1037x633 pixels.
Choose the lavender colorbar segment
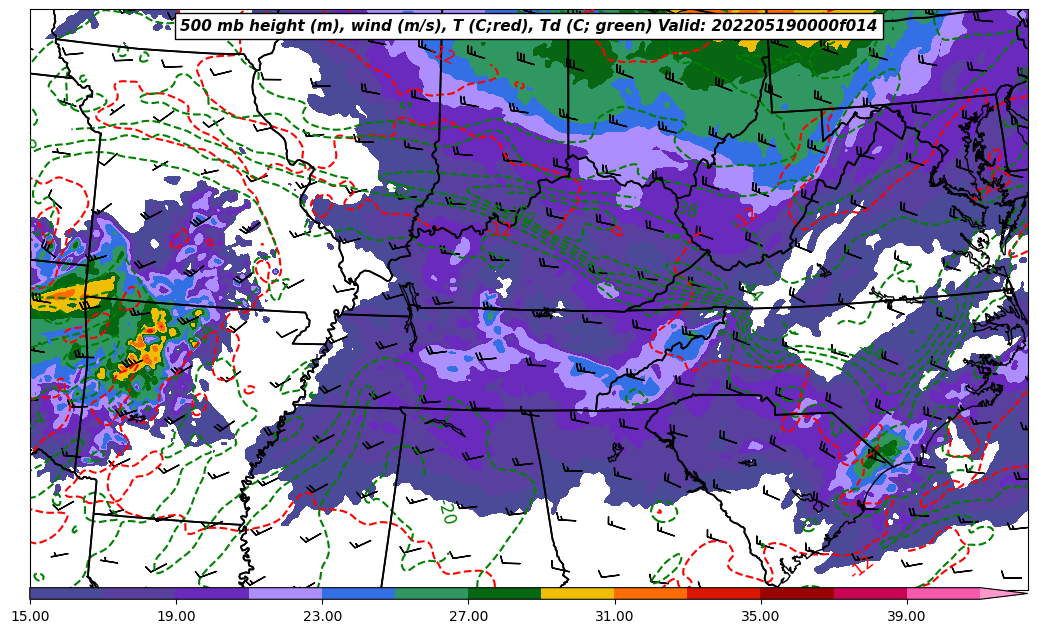[x=285, y=593]
